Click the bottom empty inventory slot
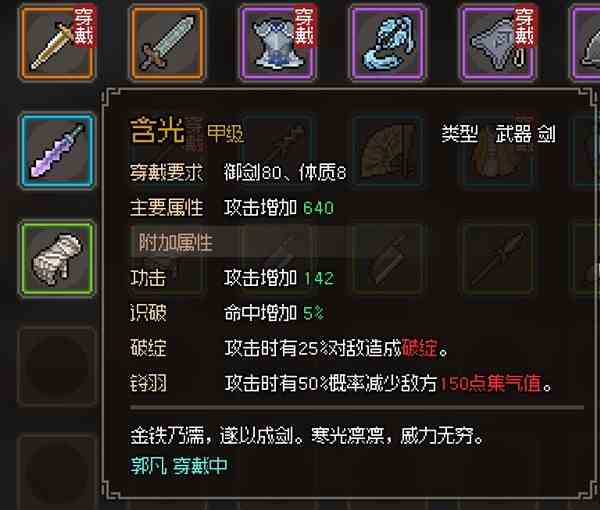Image resolution: width=600 pixels, height=510 pixels. point(57,473)
